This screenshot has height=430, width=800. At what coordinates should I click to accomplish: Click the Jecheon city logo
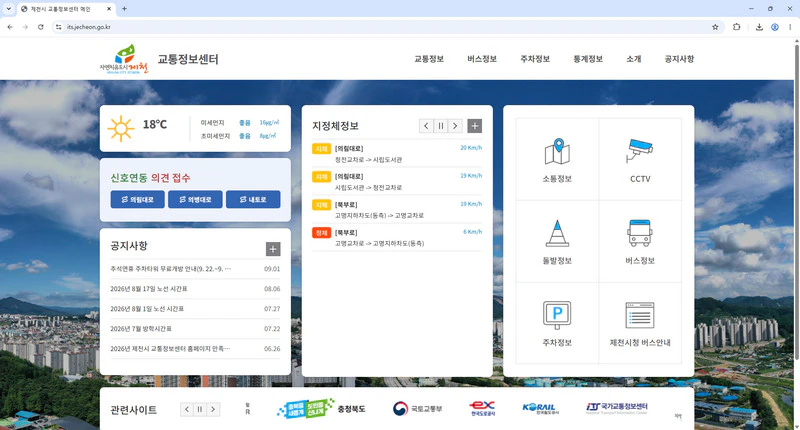pos(124,59)
